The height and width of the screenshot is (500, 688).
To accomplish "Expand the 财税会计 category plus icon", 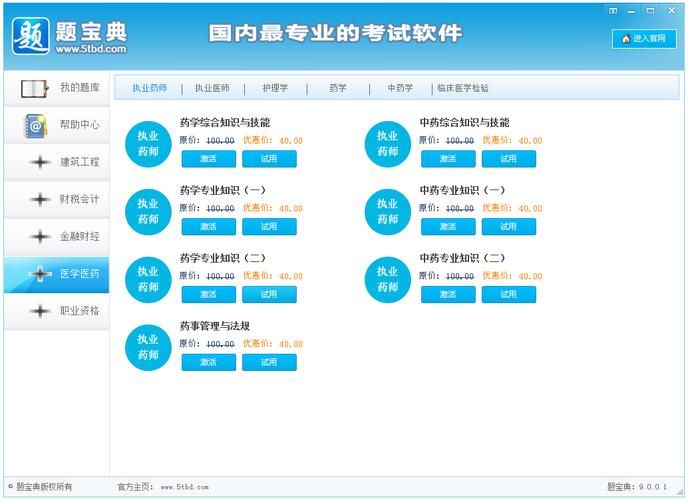I will pos(40,199).
